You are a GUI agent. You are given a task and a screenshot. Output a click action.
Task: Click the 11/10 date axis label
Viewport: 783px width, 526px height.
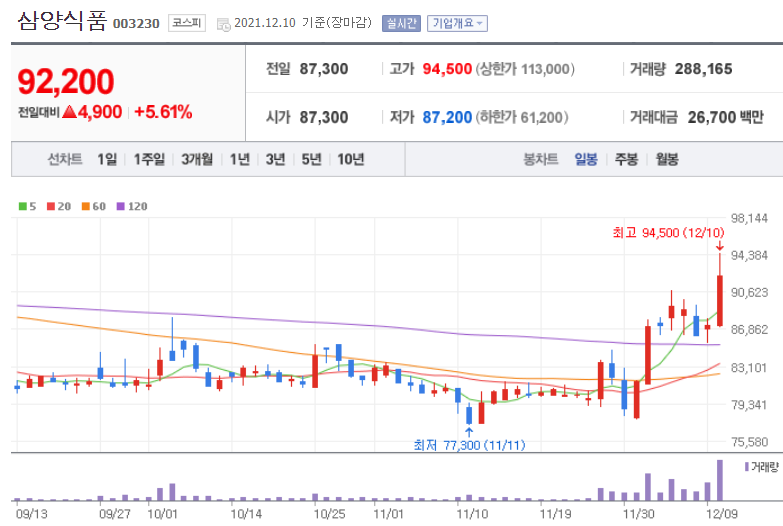click(x=472, y=514)
